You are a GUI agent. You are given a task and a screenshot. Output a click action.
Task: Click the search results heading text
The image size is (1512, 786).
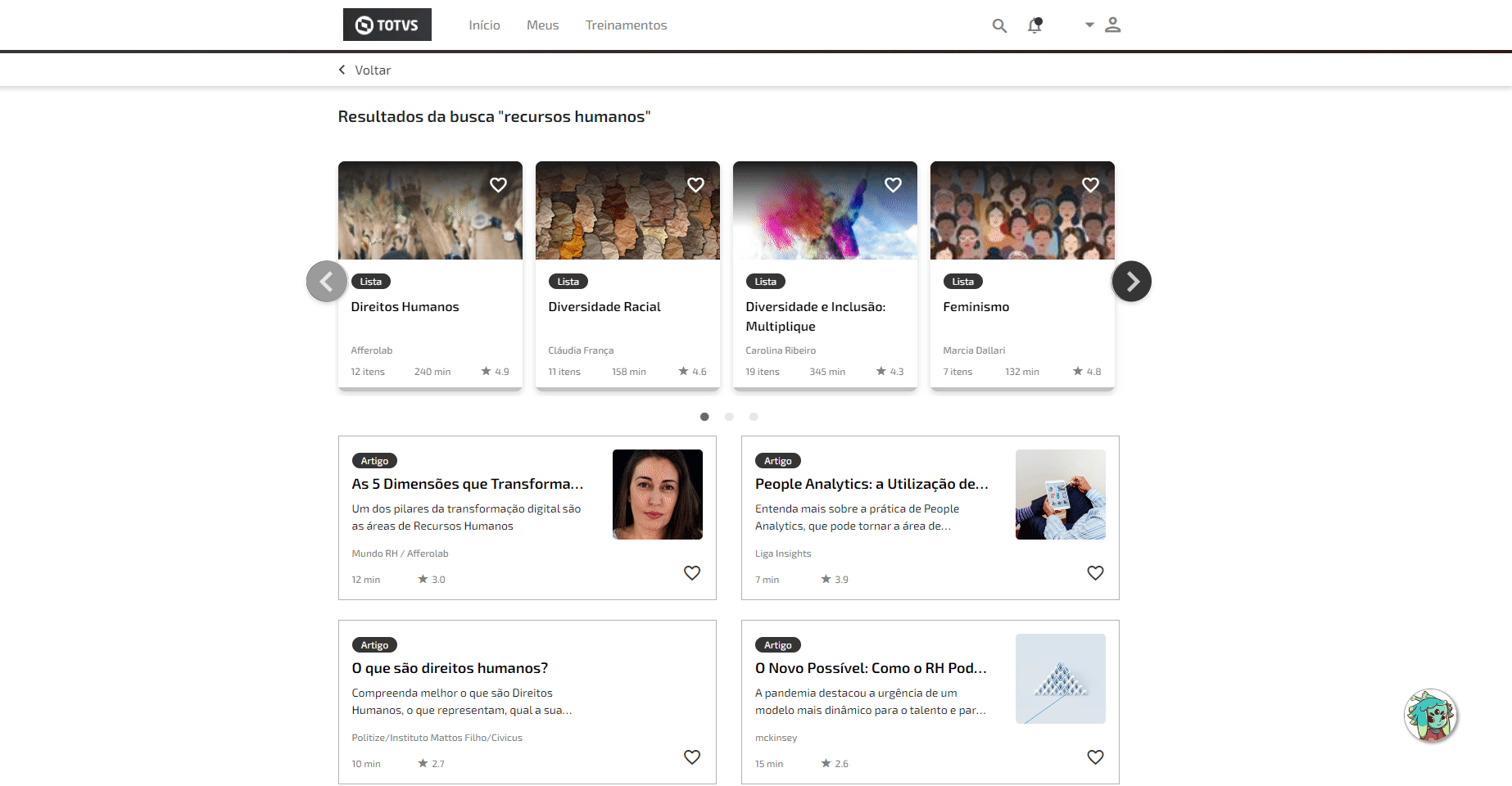pyautogui.click(x=494, y=117)
